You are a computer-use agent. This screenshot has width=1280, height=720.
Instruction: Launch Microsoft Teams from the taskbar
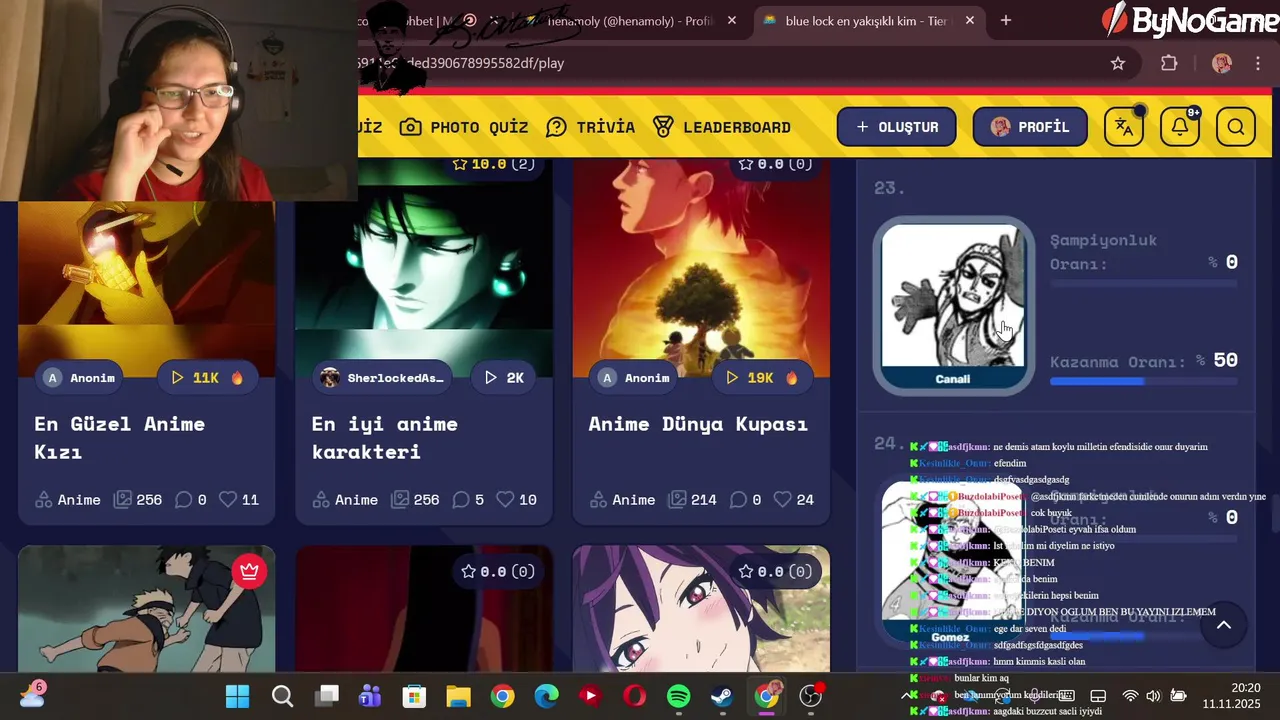coord(370,696)
